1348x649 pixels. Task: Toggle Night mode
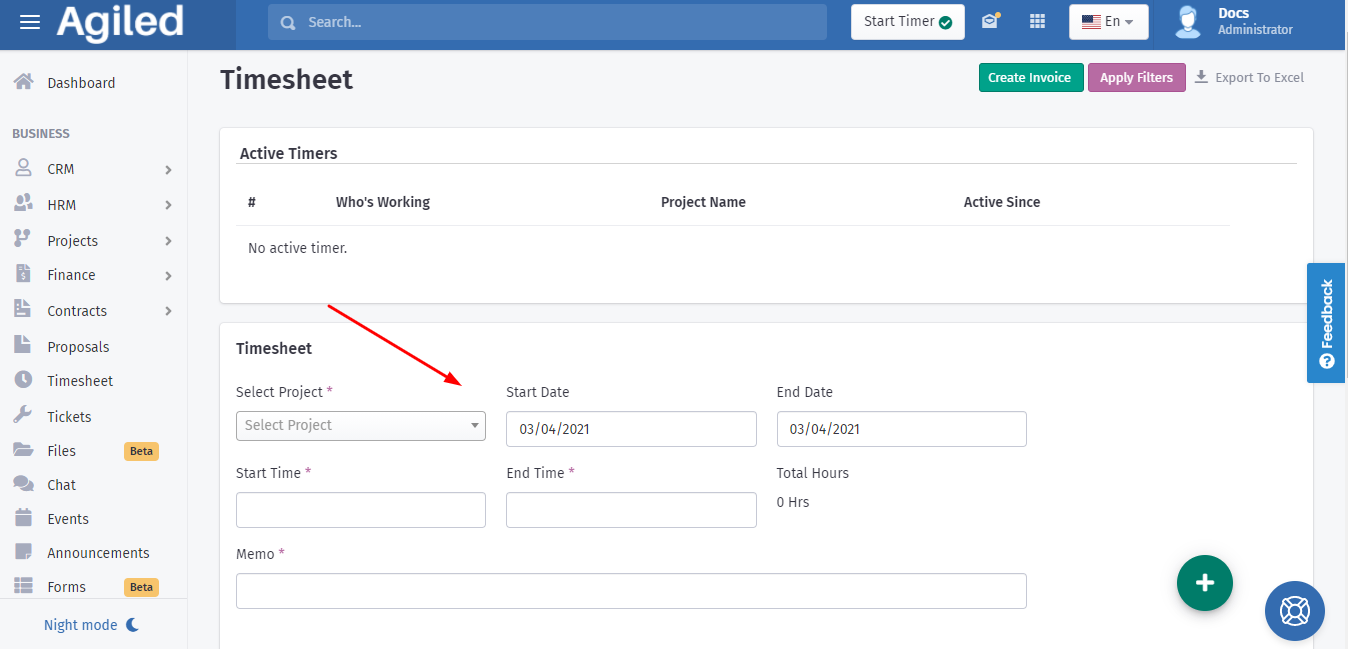coord(91,625)
